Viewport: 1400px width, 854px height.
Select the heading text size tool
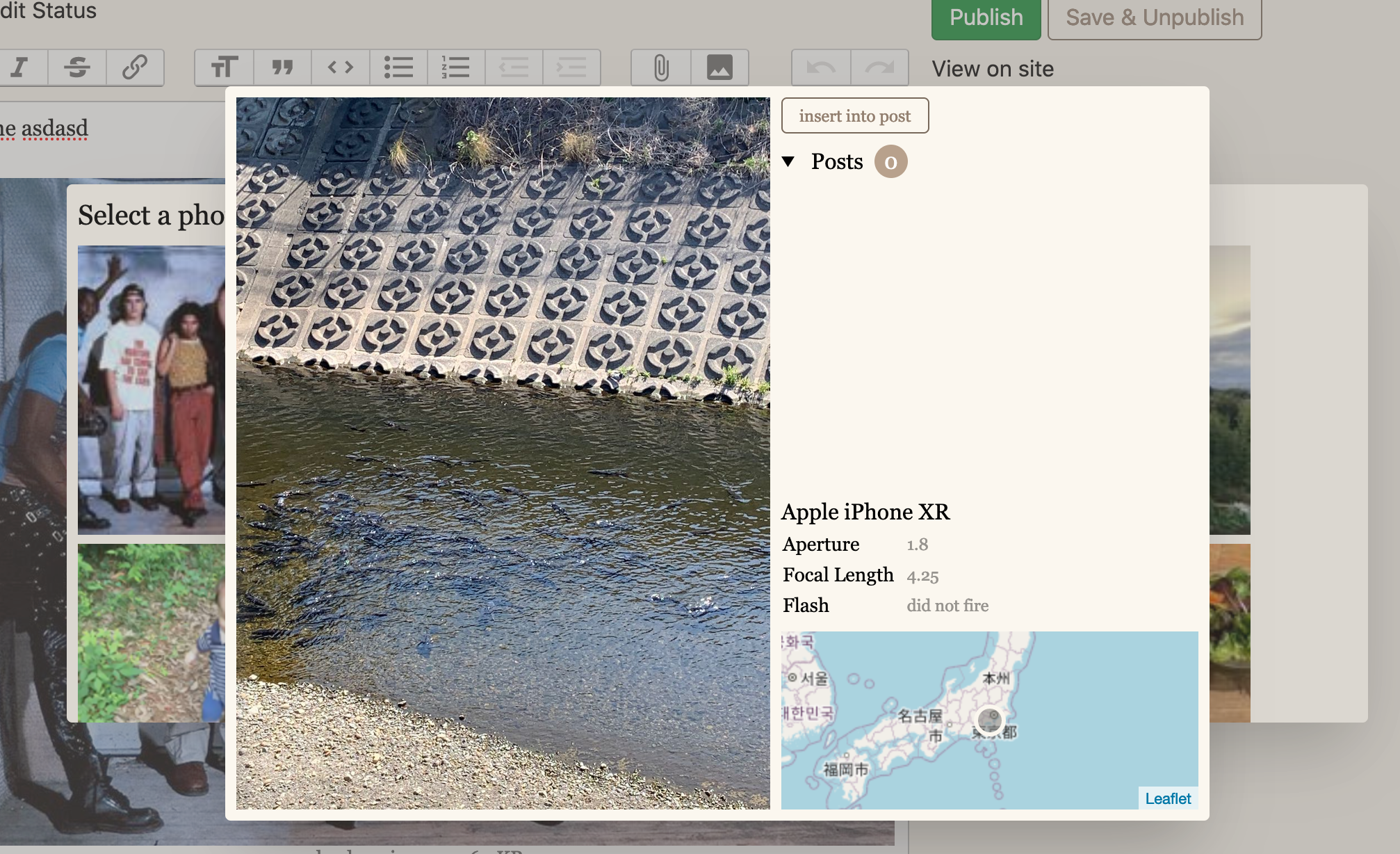(224, 67)
